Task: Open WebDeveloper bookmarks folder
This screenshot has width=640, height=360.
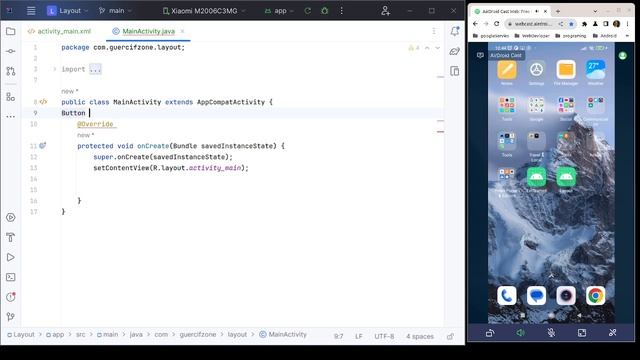Action: pyautogui.click(x=532, y=36)
